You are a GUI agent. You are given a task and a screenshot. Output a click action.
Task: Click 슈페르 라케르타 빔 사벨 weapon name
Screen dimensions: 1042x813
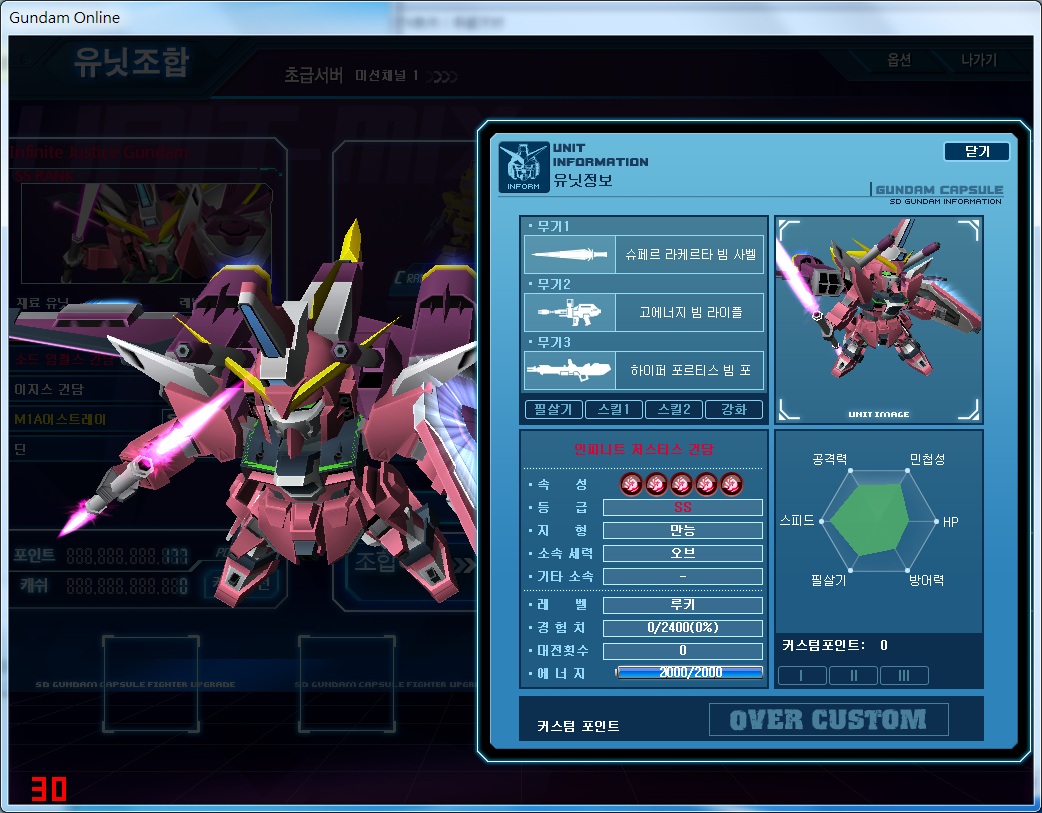coord(690,254)
